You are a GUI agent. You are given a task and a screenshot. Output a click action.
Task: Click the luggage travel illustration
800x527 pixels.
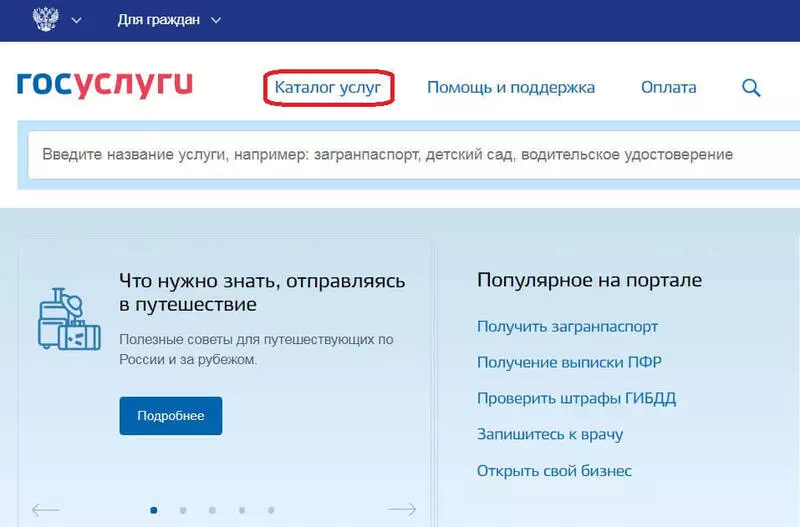(x=69, y=319)
